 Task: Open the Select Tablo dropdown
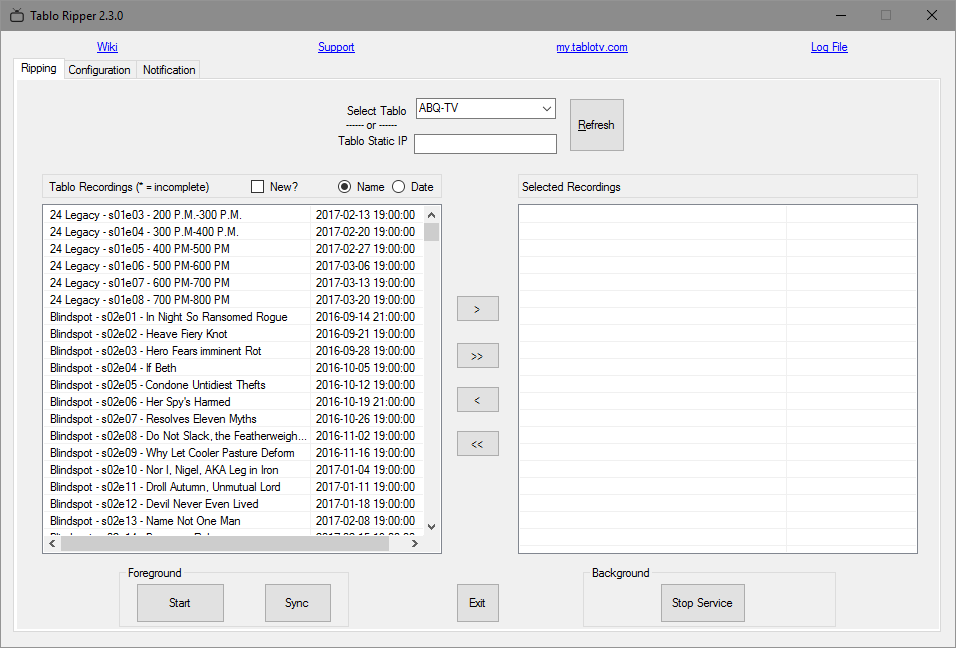point(546,108)
